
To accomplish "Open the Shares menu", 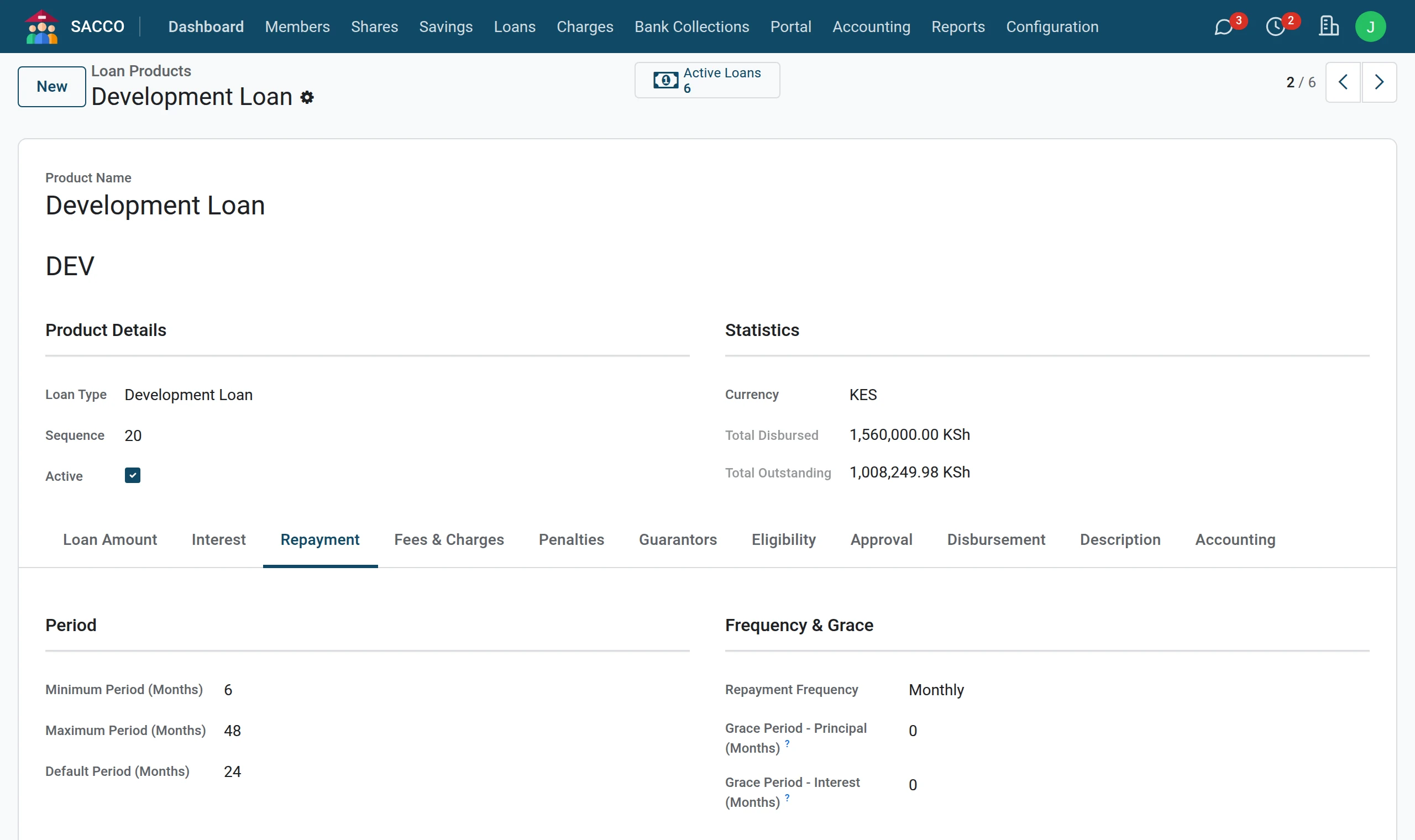I will 374,27.
